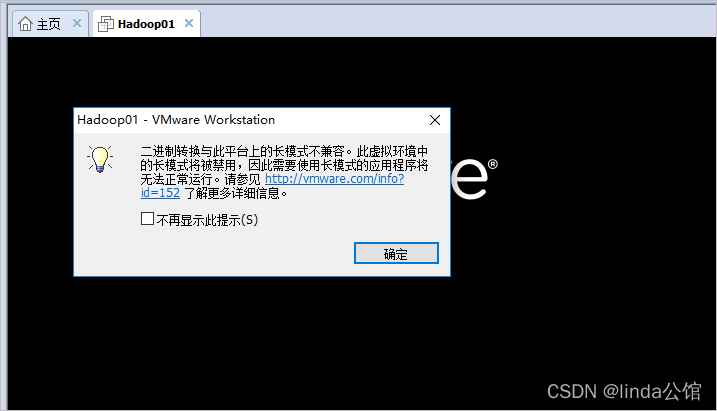Image resolution: width=717 pixels, height=411 pixels.
Task: Click the 不再显示此提示(S) label text
Action: click(x=207, y=220)
